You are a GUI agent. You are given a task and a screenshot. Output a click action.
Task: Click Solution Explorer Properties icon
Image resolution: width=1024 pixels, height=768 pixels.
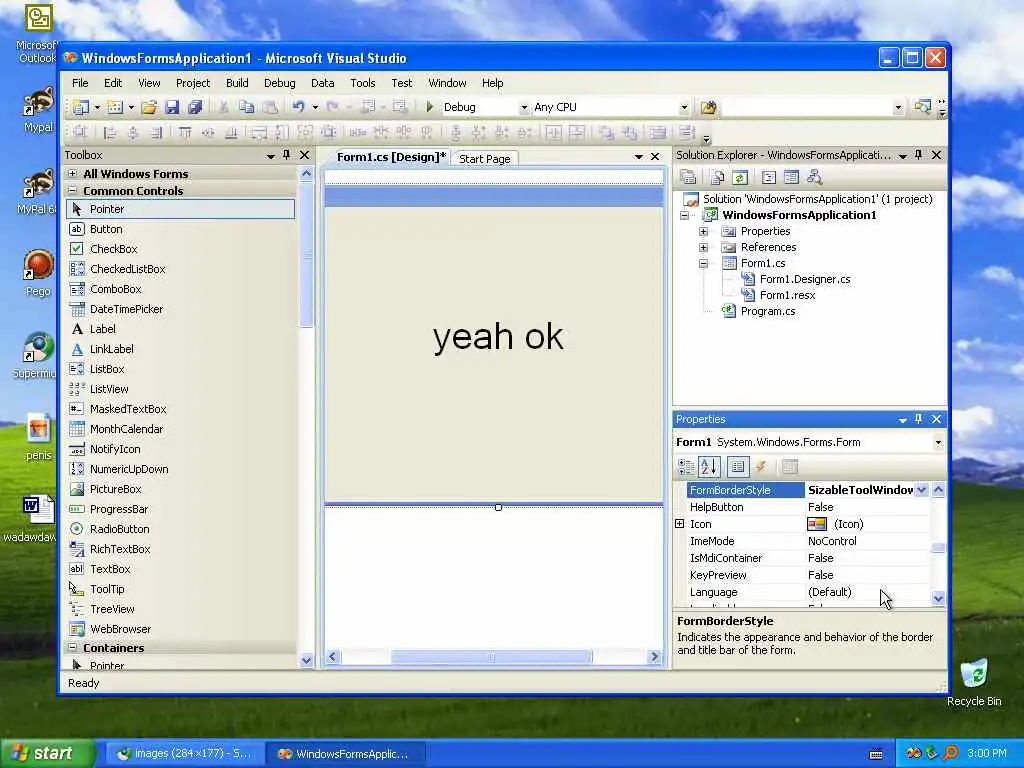coord(688,177)
